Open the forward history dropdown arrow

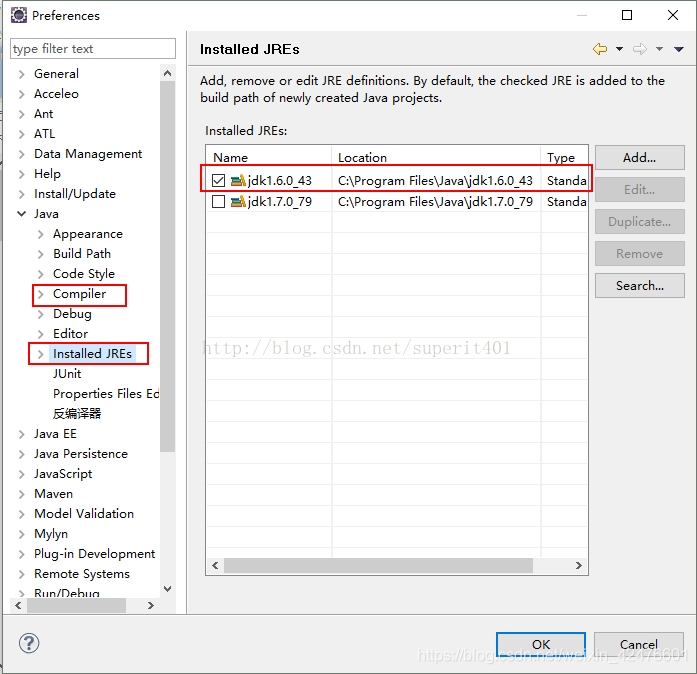point(660,49)
